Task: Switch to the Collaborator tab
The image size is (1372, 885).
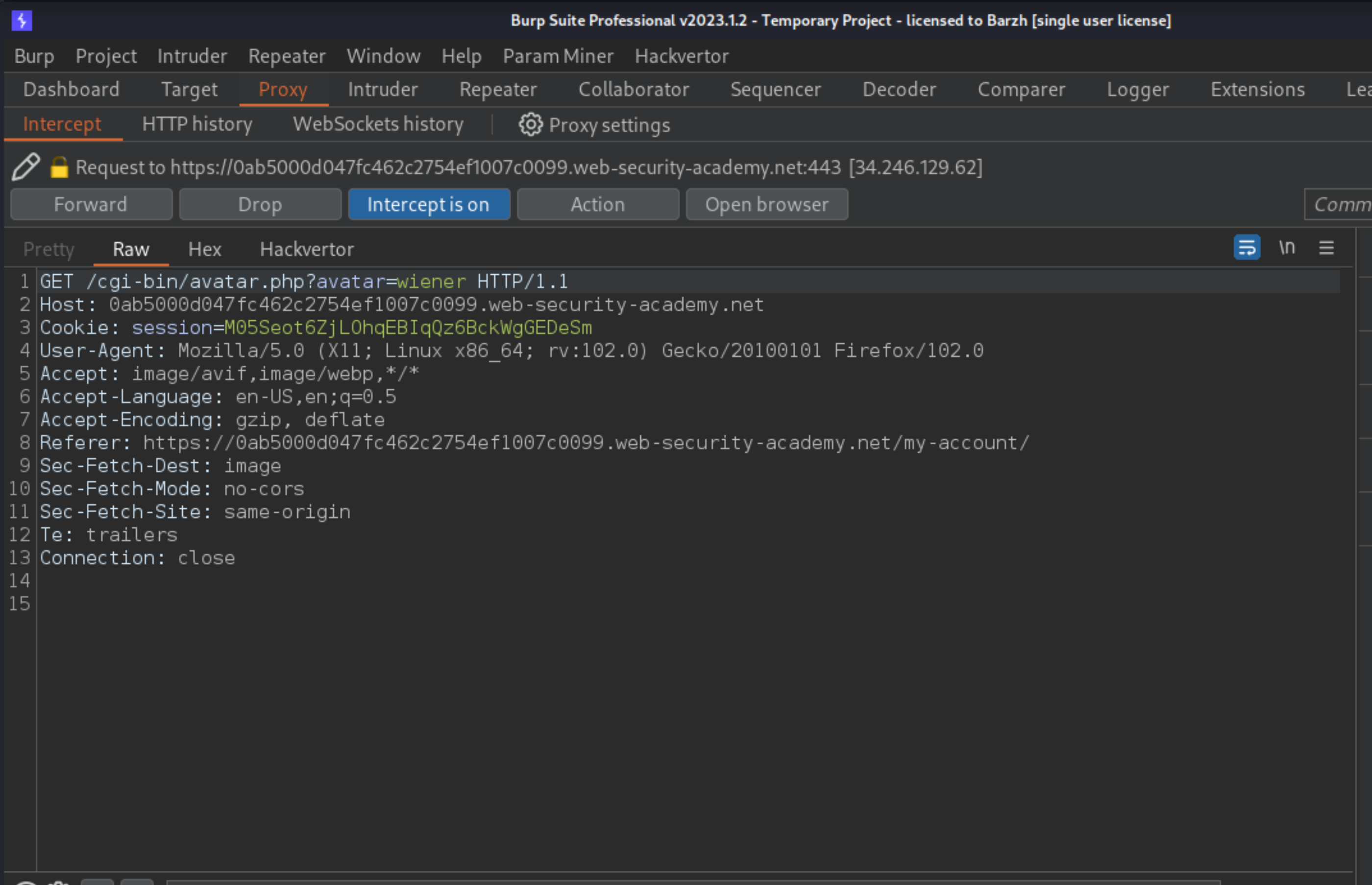Action: tap(634, 90)
